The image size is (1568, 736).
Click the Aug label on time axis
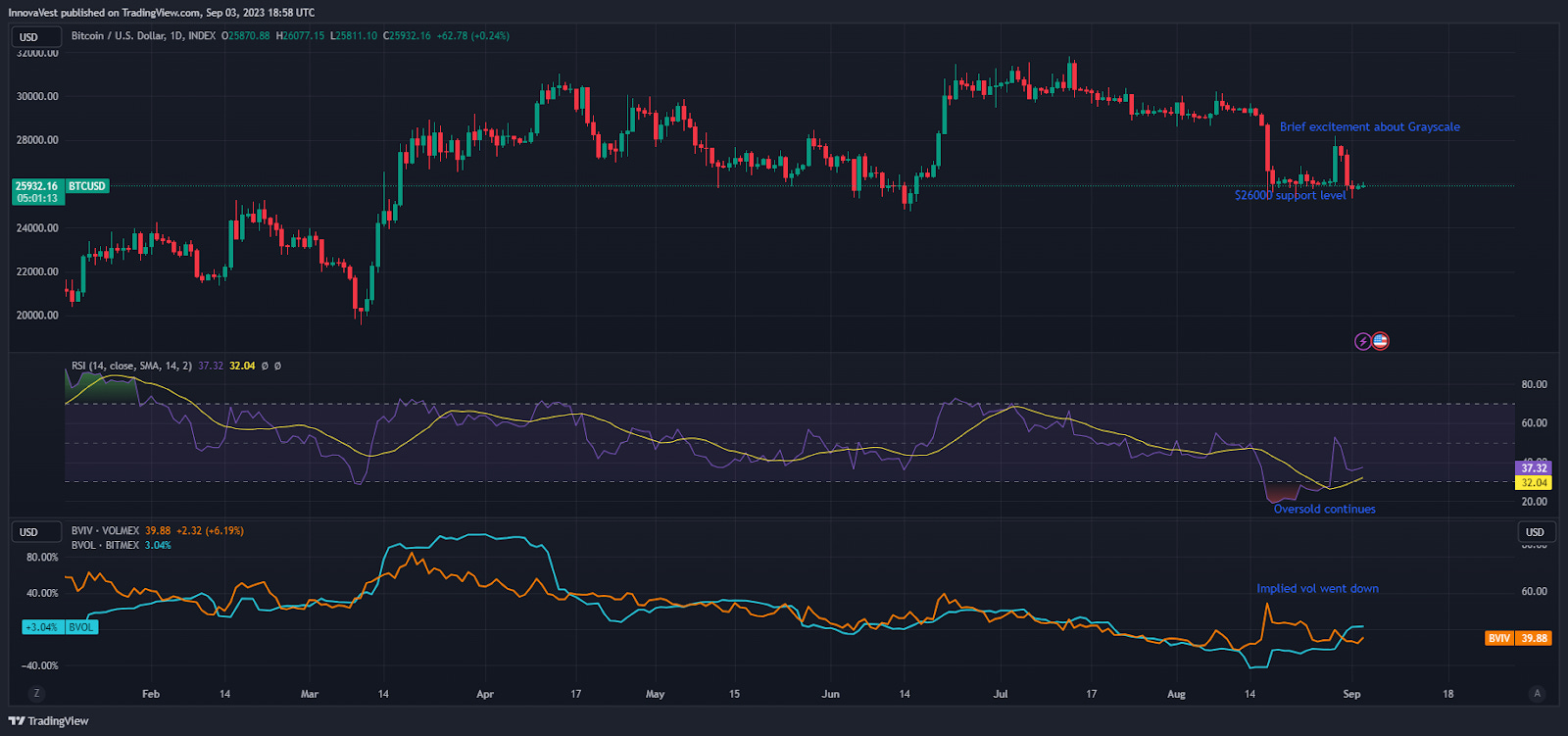tap(1176, 694)
